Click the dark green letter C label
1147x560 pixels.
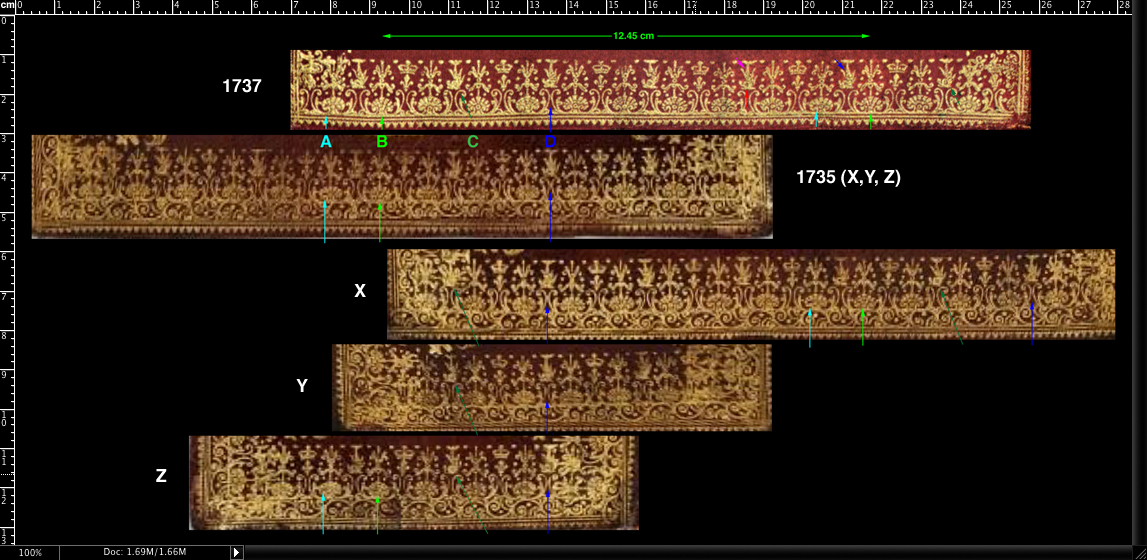[473, 143]
